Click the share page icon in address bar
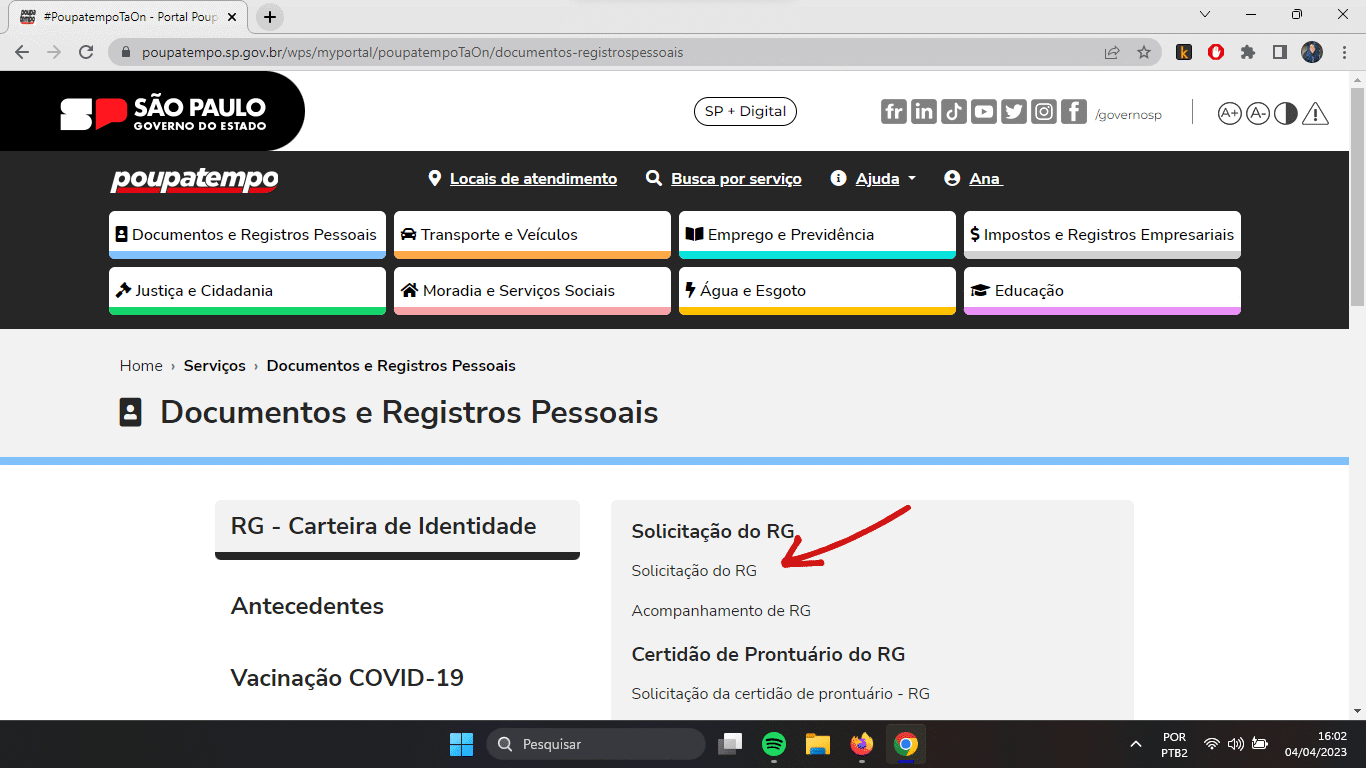This screenshot has height=768, width=1366. (1112, 52)
